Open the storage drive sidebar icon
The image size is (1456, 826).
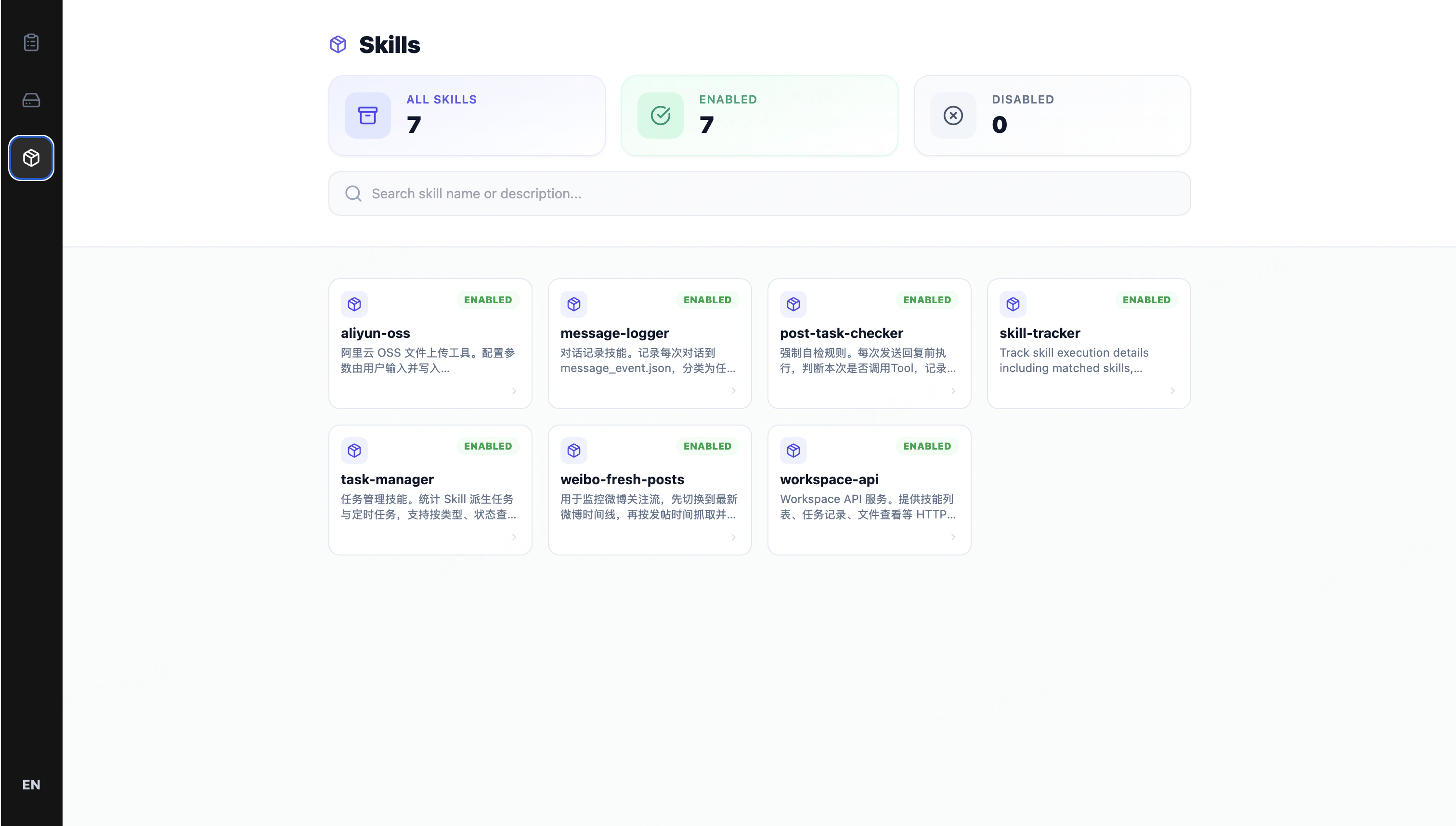[31, 101]
